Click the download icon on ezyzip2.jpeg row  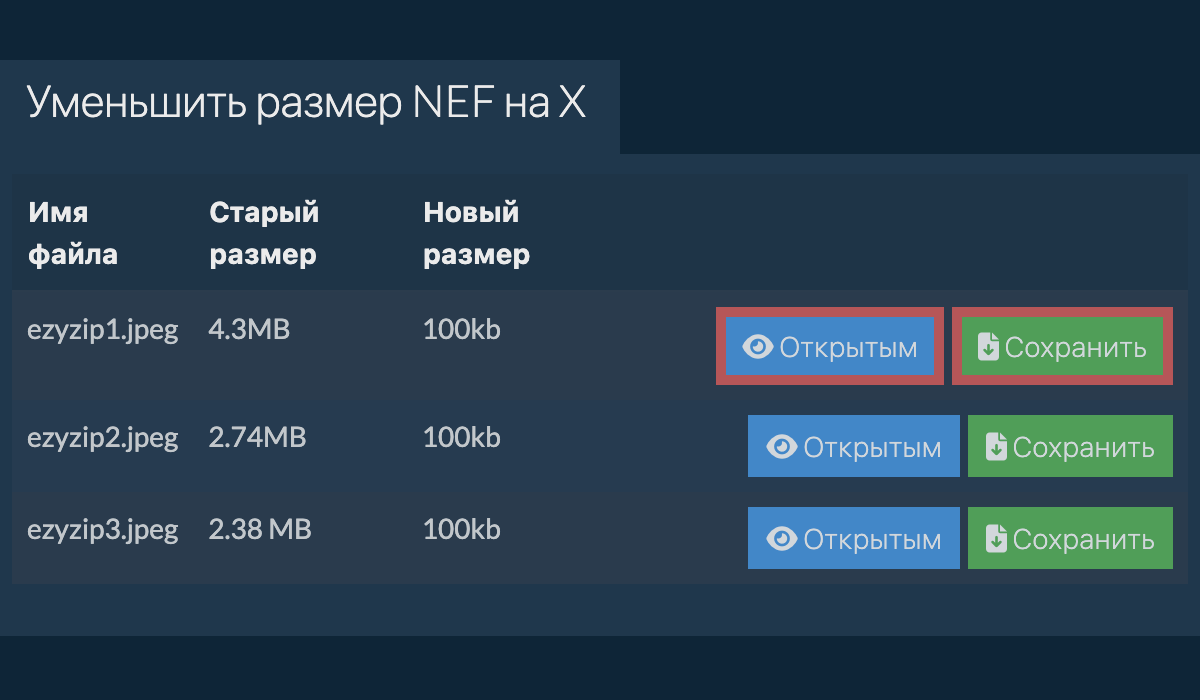point(996,446)
